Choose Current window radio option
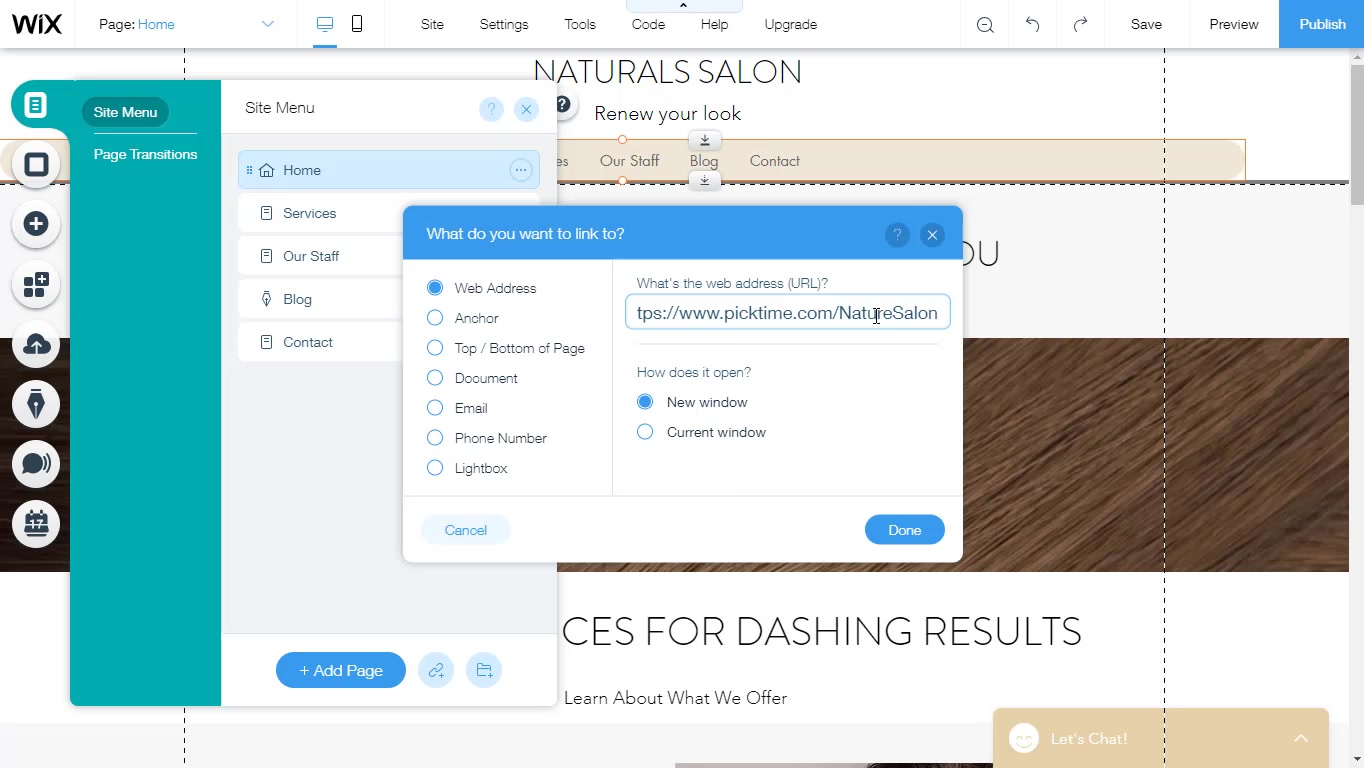Viewport: 1364px width, 768px height. click(645, 432)
